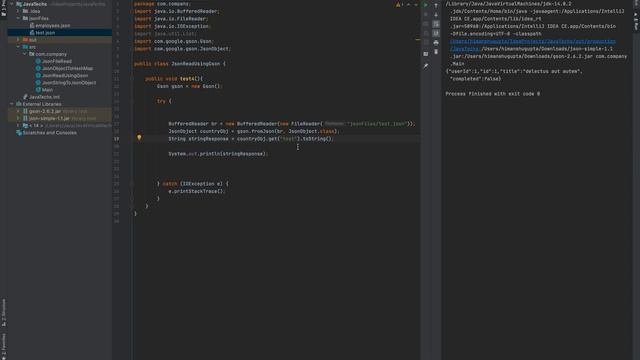Go to next highlighted problem arrow
The image size is (640, 360).
[x=416, y=4]
